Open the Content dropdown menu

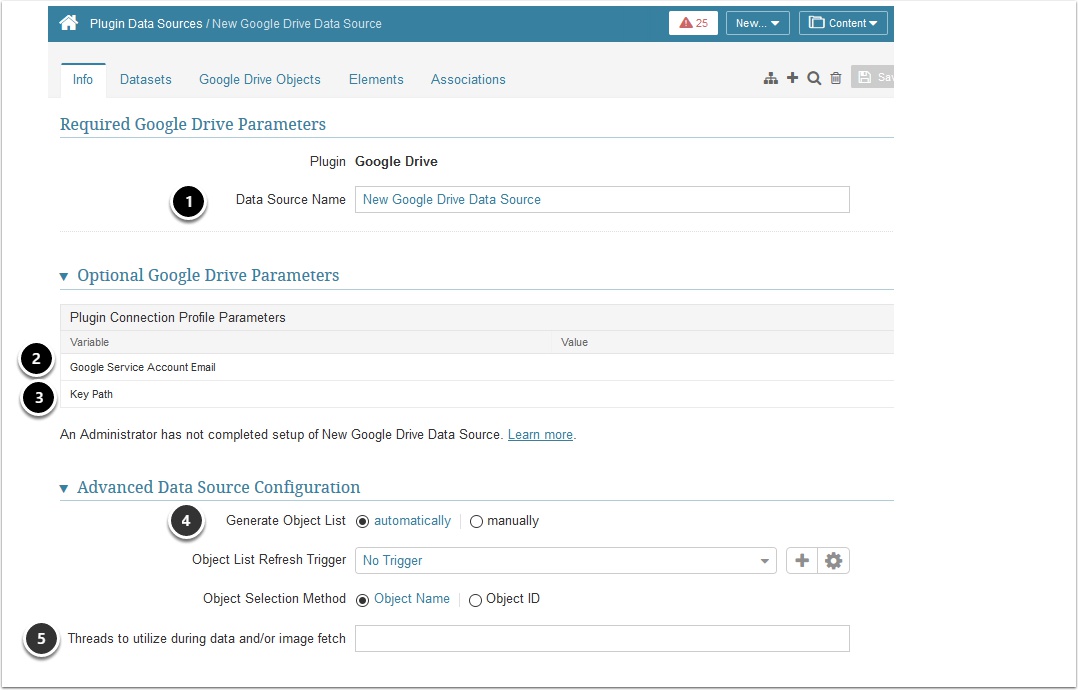843,23
